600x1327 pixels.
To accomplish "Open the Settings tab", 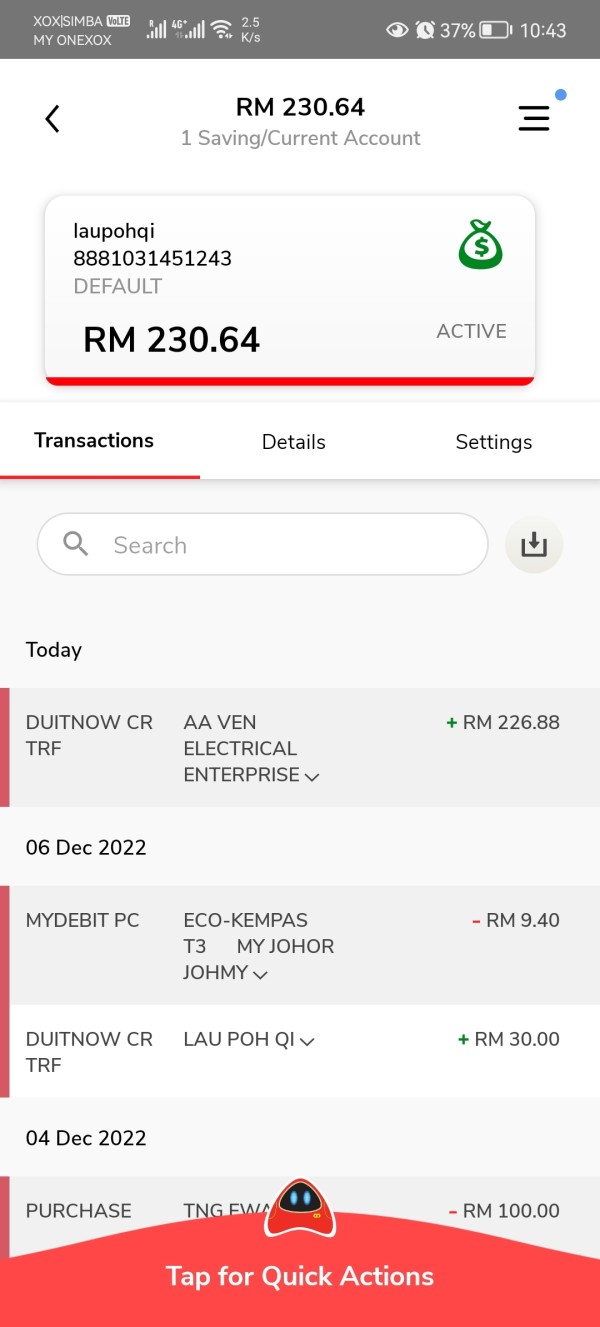I will pos(493,442).
